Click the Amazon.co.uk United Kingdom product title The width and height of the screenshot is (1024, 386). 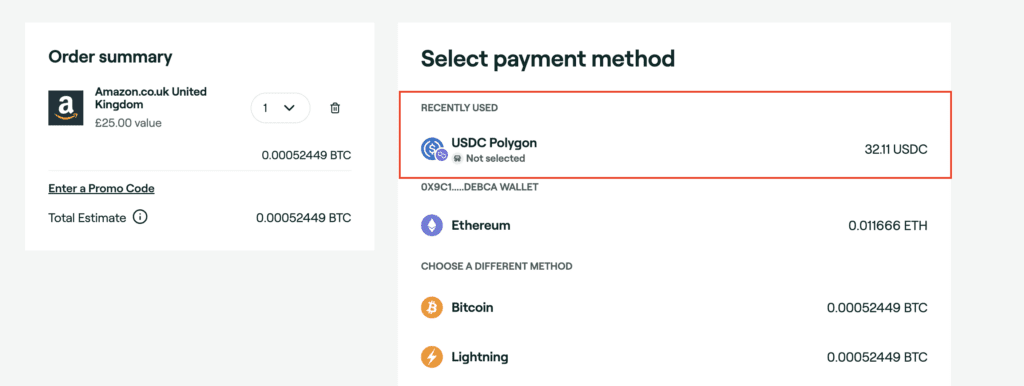pyautogui.click(x=151, y=98)
